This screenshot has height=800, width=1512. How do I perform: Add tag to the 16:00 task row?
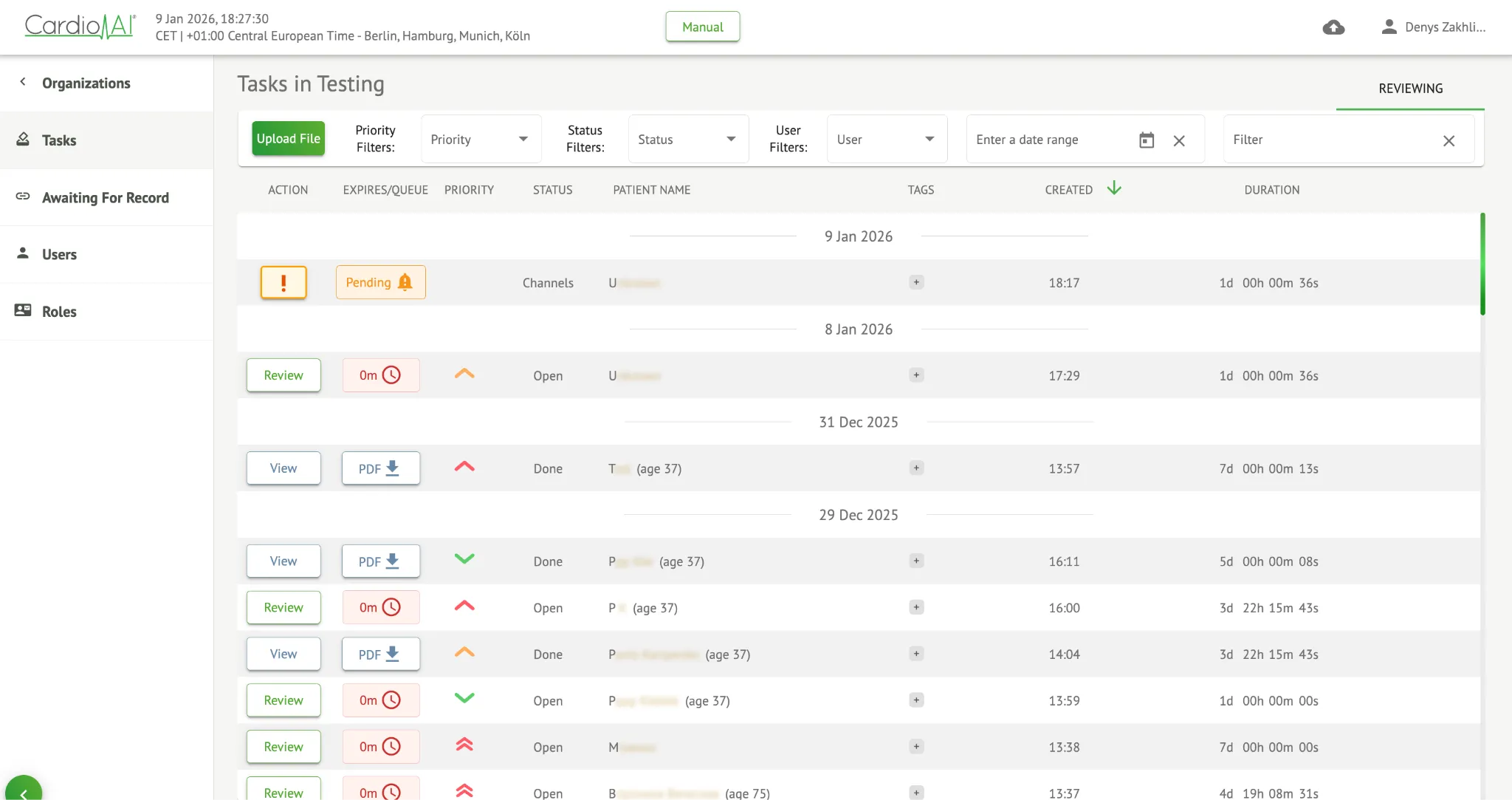coord(916,607)
